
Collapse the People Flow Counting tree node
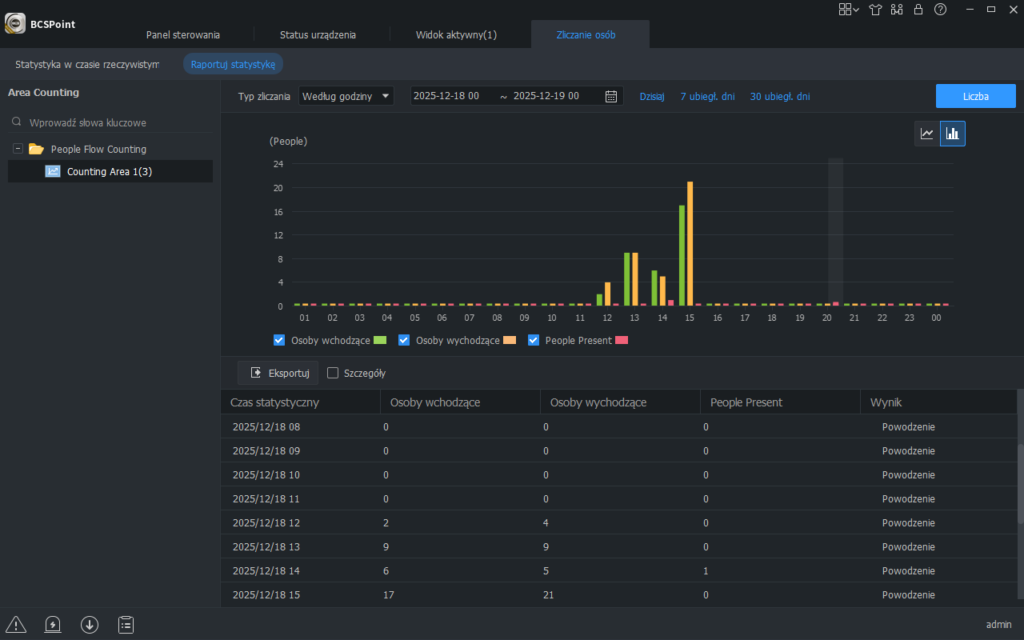click(x=18, y=149)
